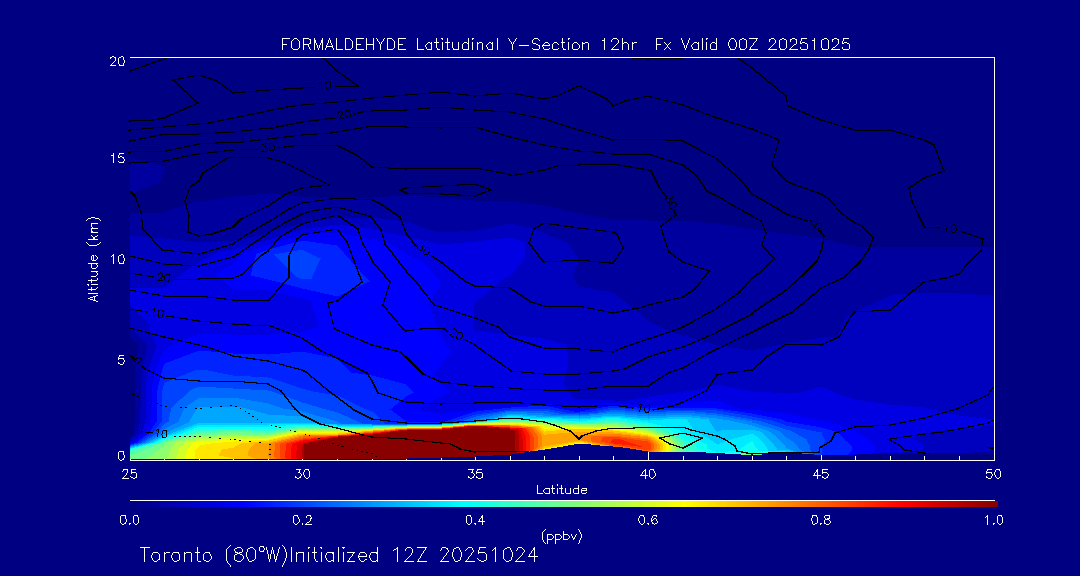Select the 0.0 colorbar tick label
The width and height of the screenshot is (1080, 576).
pos(129,520)
